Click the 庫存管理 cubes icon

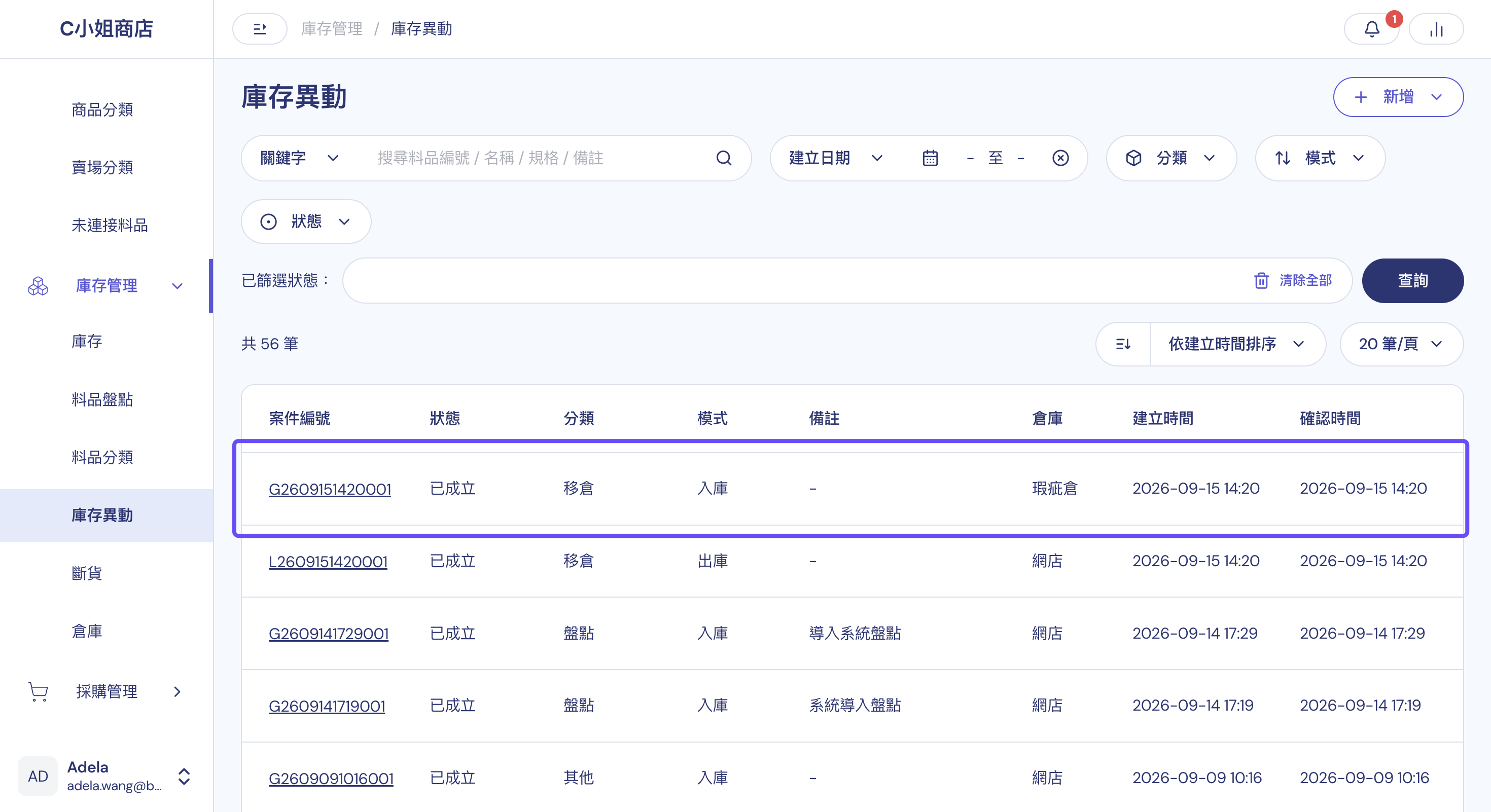[38, 286]
